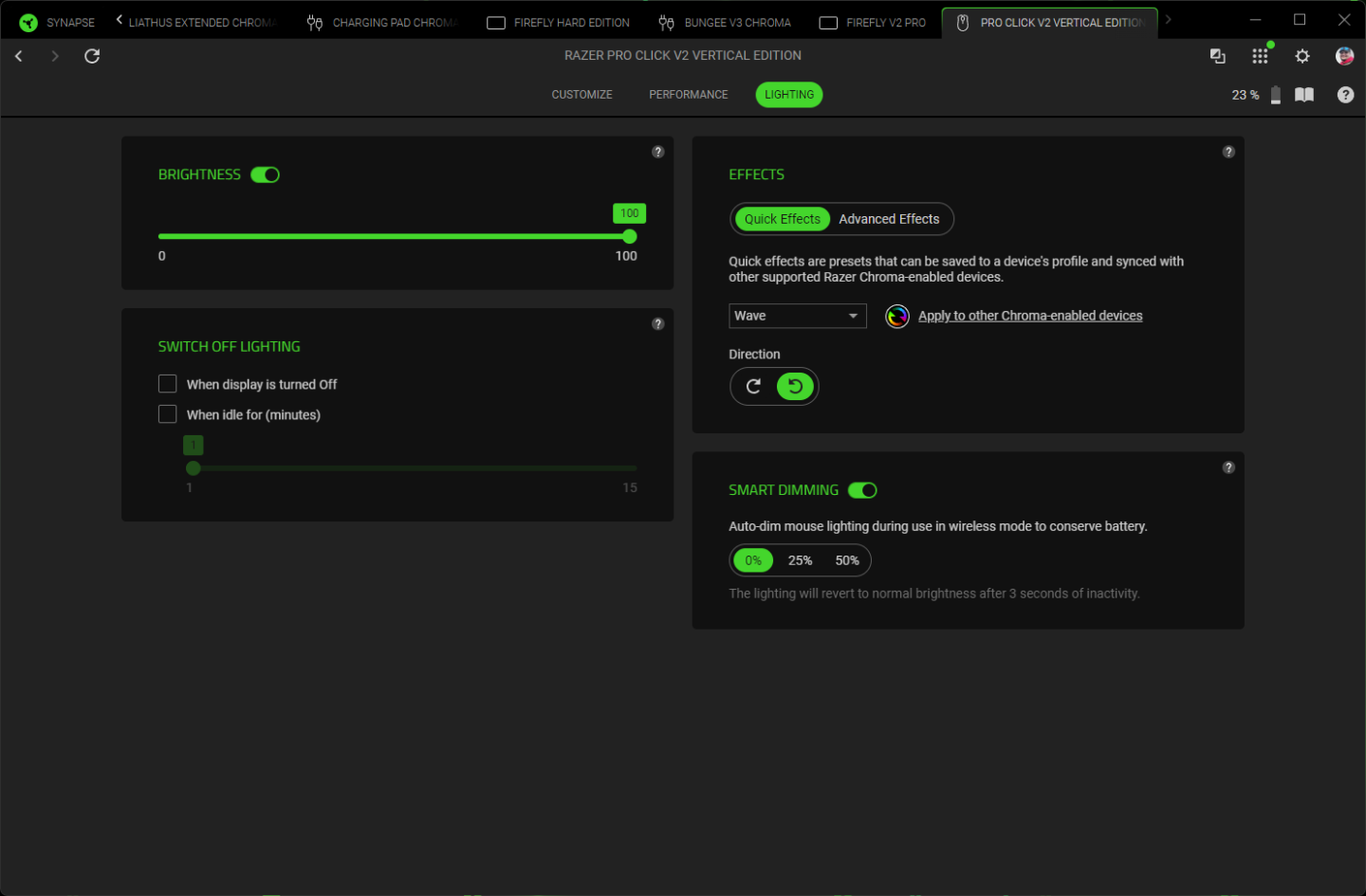Select the 0% smart dimming option
1366x896 pixels.
click(x=753, y=560)
